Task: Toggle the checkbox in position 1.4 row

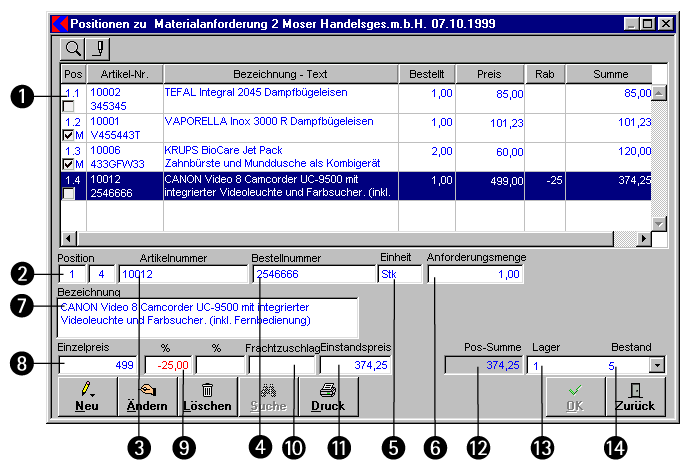Action: point(68,193)
